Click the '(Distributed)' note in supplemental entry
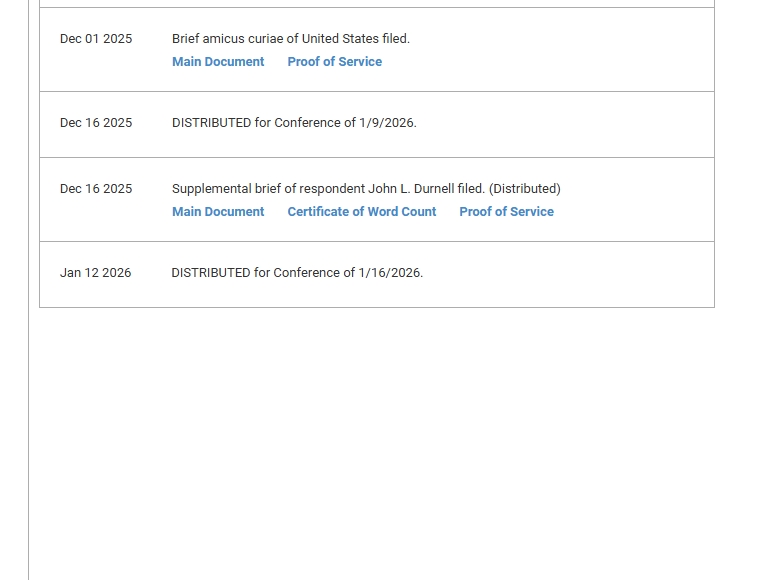773x580 pixels. [524, 189]
